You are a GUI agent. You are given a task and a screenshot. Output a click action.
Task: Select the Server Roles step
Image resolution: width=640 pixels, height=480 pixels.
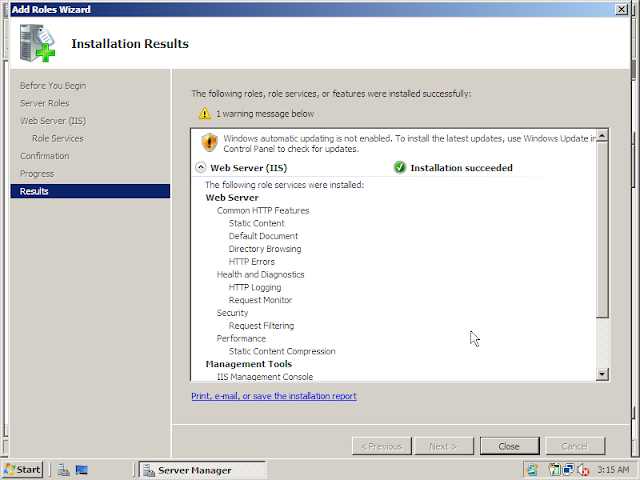click(x=45, y=103)
